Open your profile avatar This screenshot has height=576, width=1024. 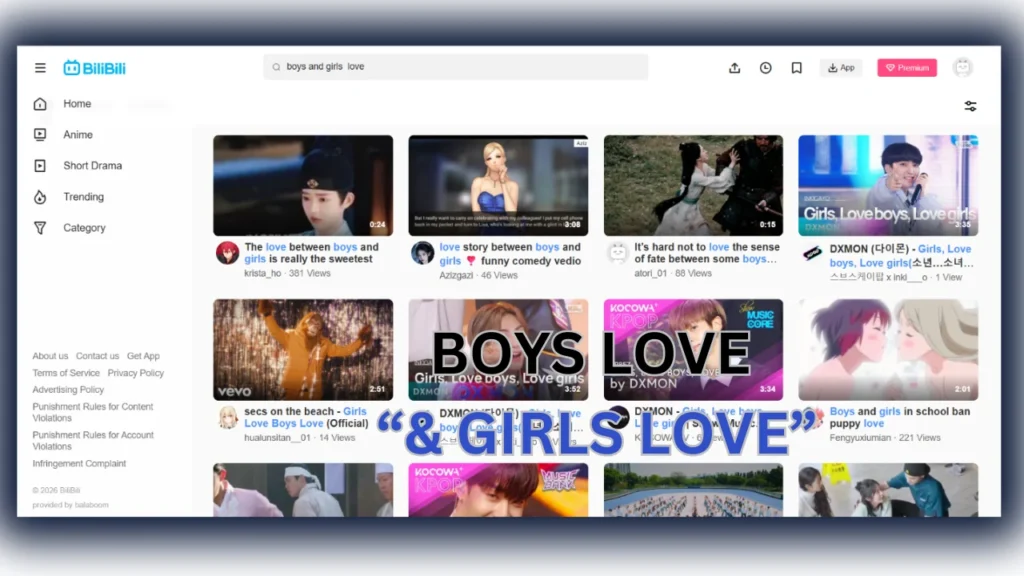click(x=962, y=67)
